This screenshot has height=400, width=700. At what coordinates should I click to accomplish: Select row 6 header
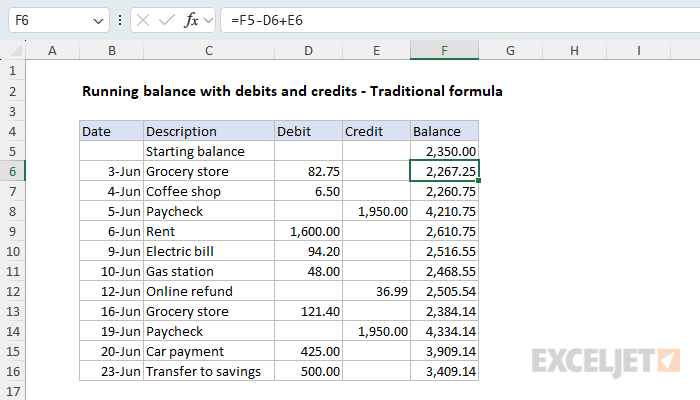pos(12,171)
